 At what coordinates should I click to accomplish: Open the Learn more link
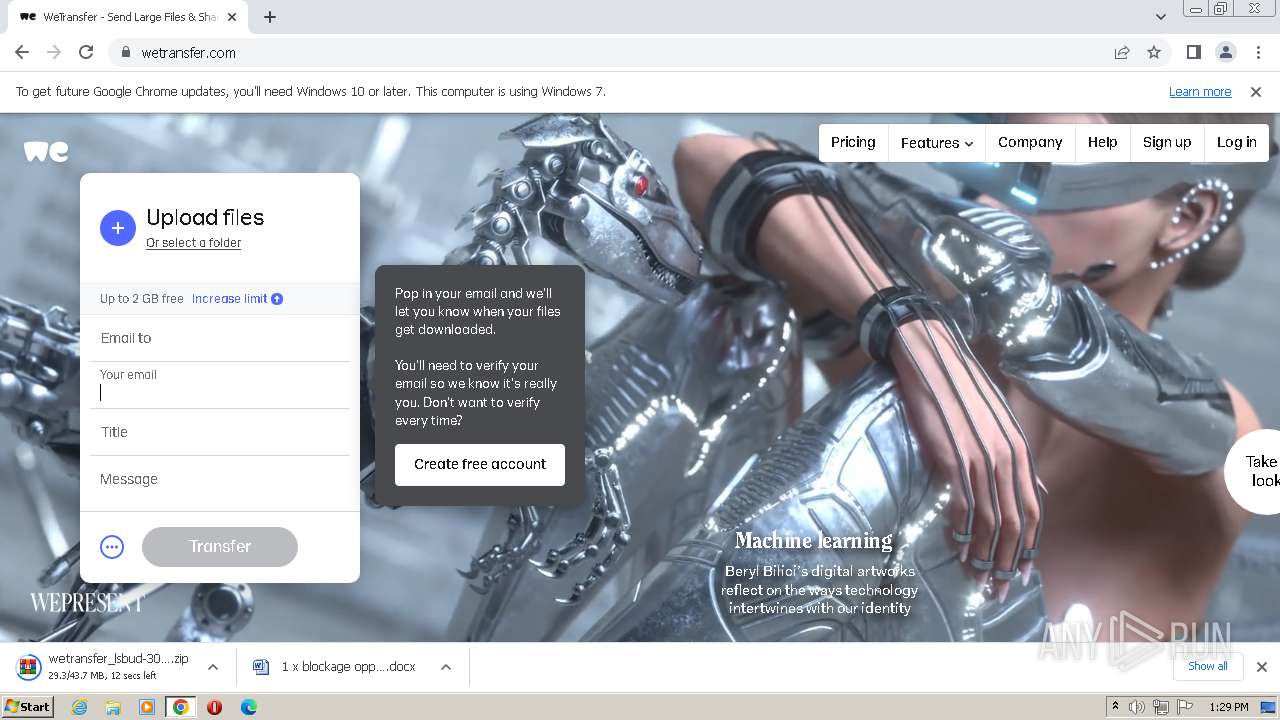[x=1200, y=92]
